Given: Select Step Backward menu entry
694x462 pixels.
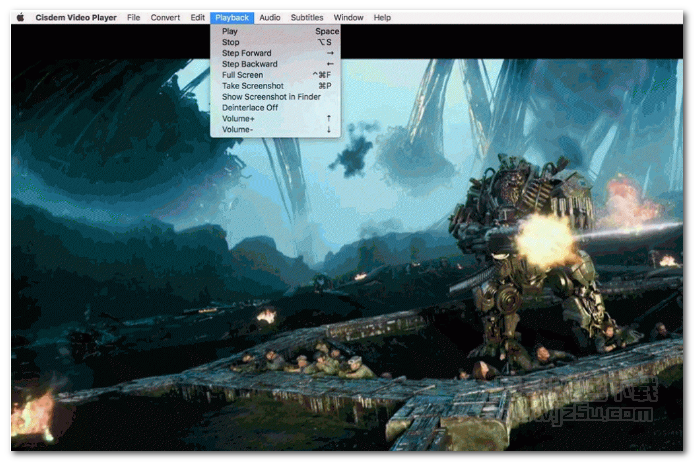Looking at the screenshot, I should (275, 64).
